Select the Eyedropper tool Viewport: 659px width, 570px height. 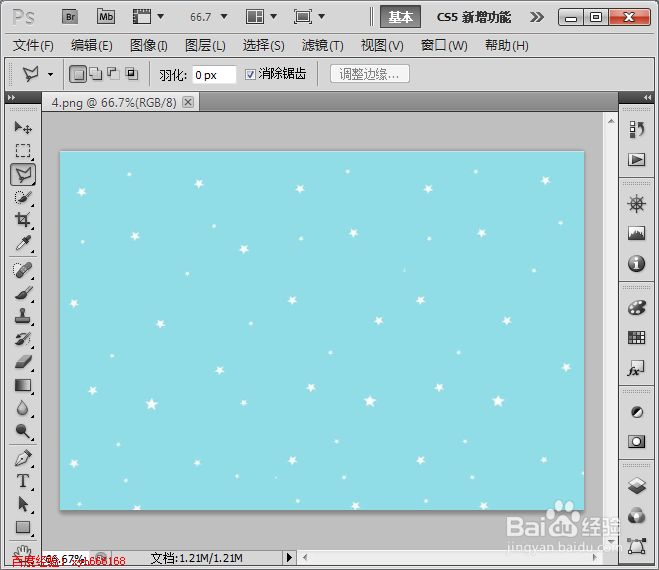(x=23, y=243)
